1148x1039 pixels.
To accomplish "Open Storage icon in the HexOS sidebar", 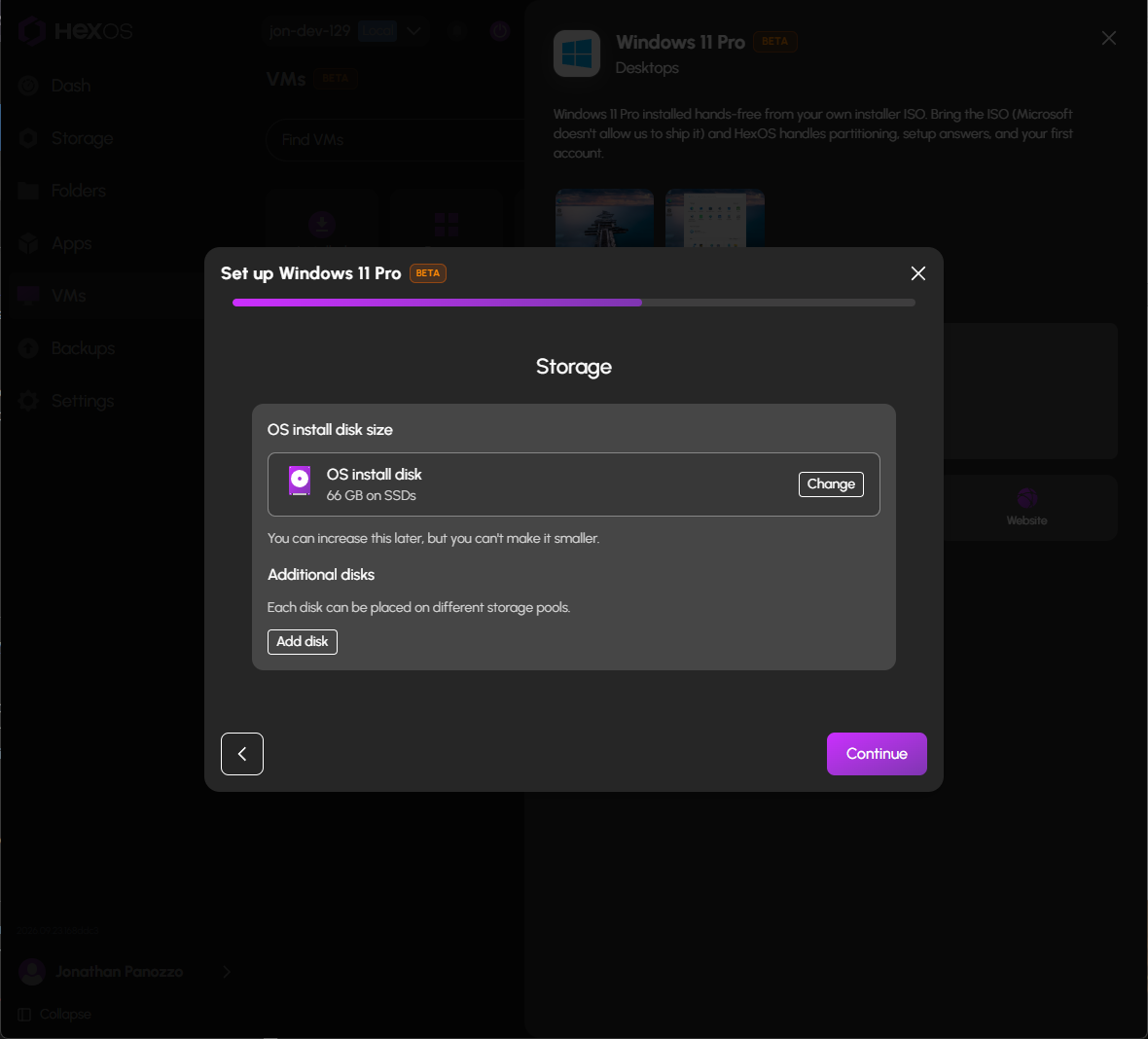I will pos(28,138).
